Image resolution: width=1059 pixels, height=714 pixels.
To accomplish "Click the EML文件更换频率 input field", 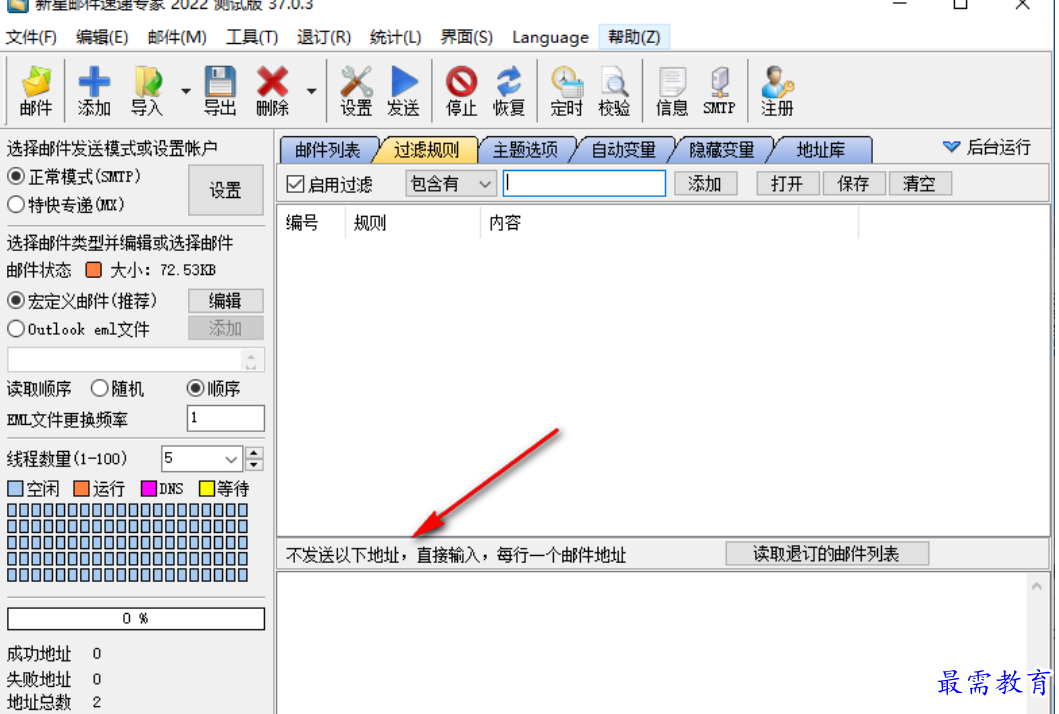I will click(226, 418).
